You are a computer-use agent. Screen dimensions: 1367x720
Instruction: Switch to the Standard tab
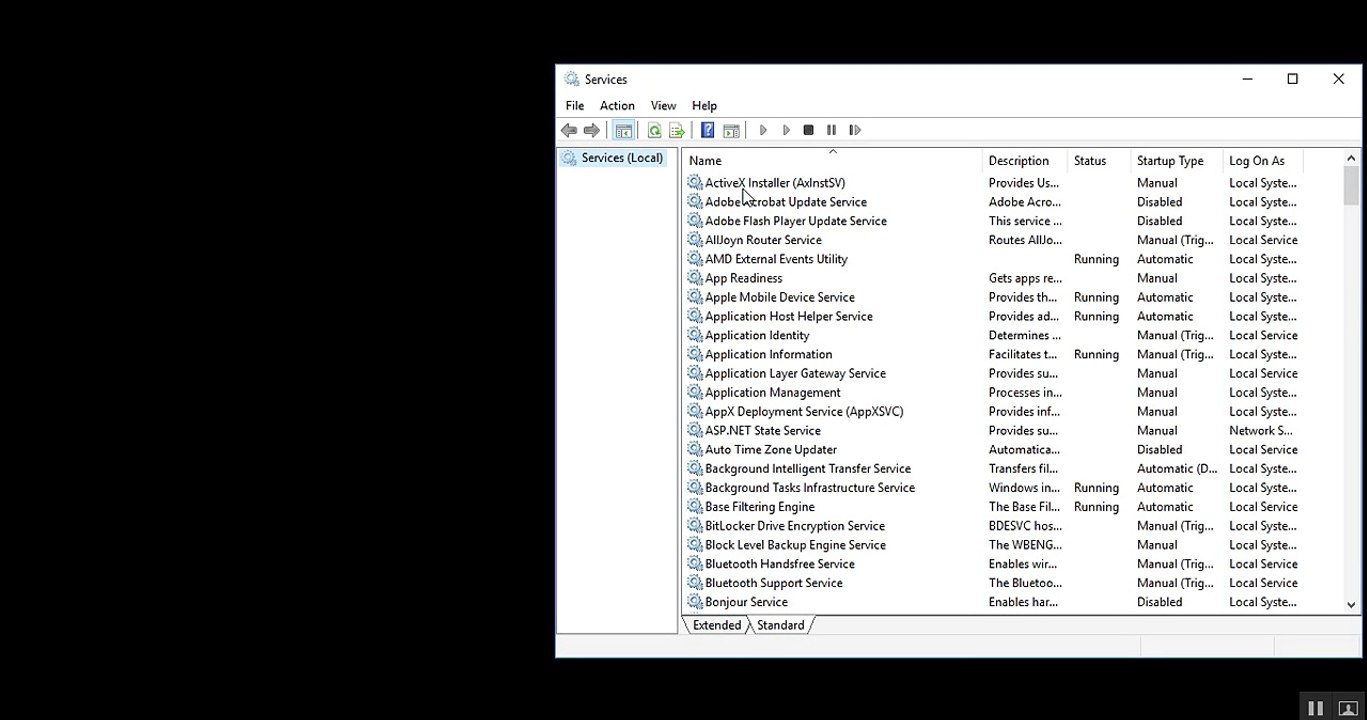pyautogui.click(x=781, y=626)
